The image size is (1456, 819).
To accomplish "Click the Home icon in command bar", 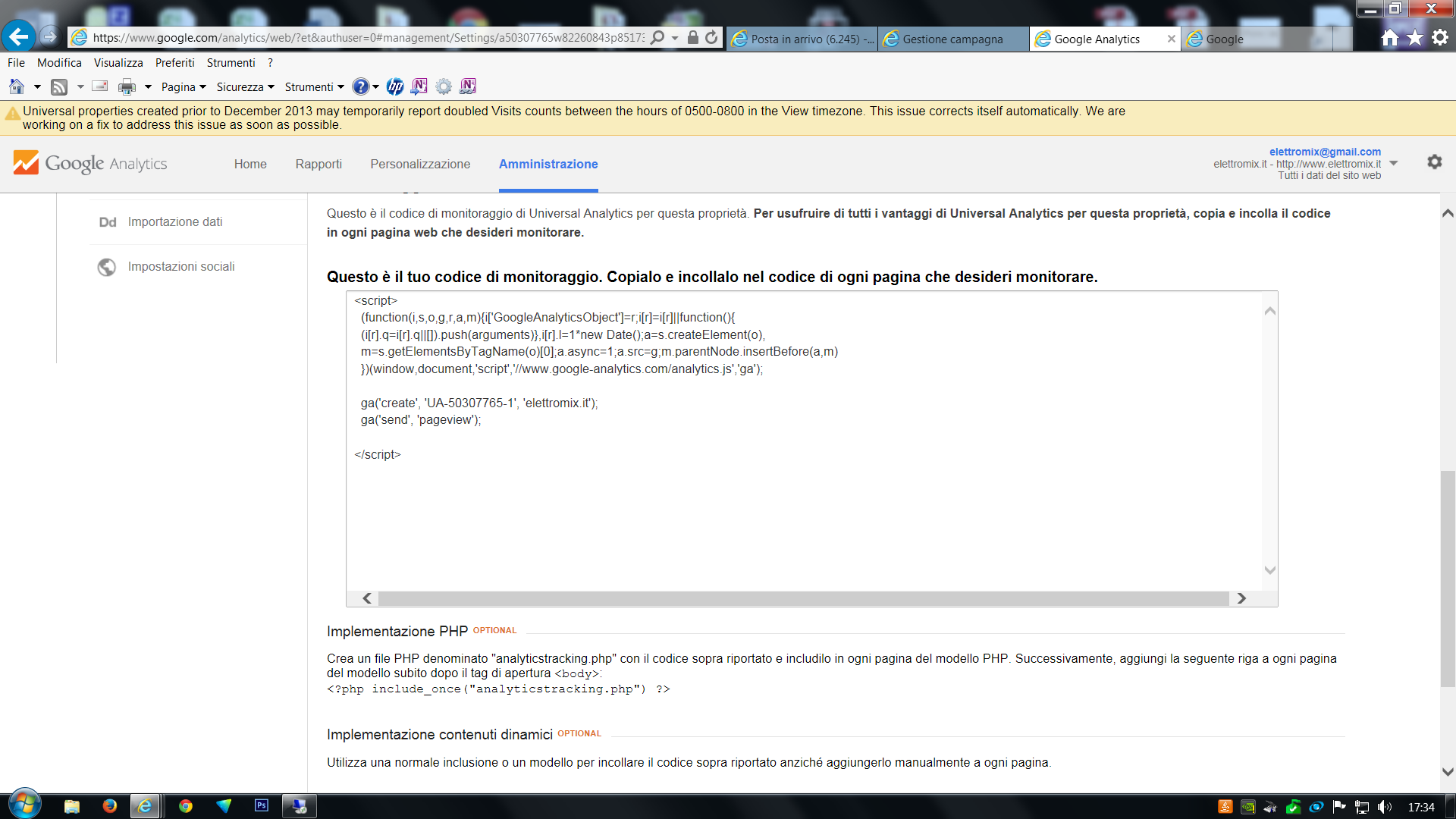I will [17, 86].
